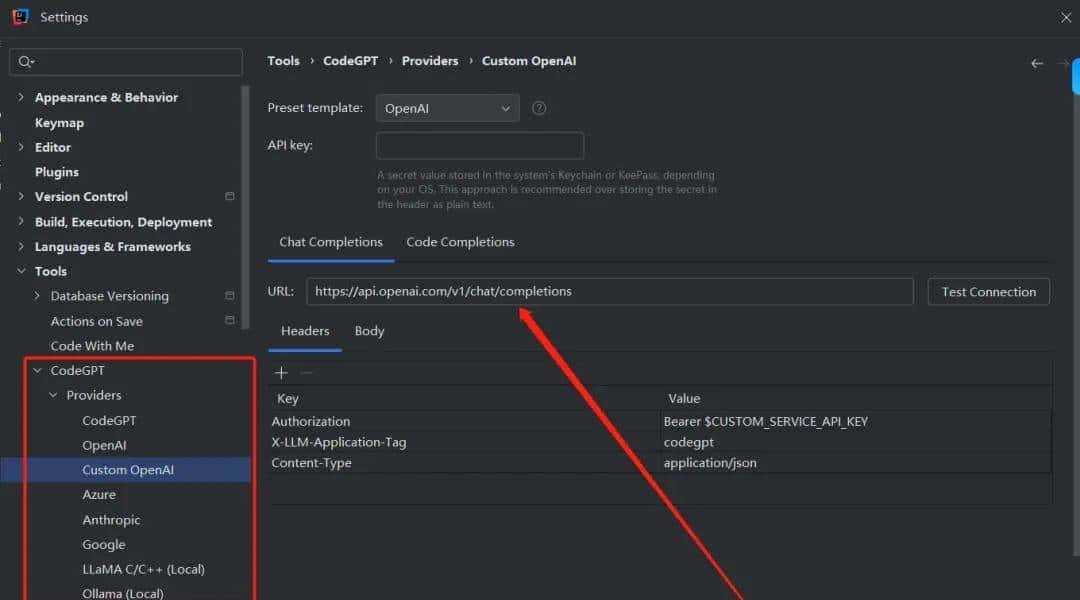This screenshot has height=600, width=1080.
Task: Focus the settings search box
Action: [126, 62]
